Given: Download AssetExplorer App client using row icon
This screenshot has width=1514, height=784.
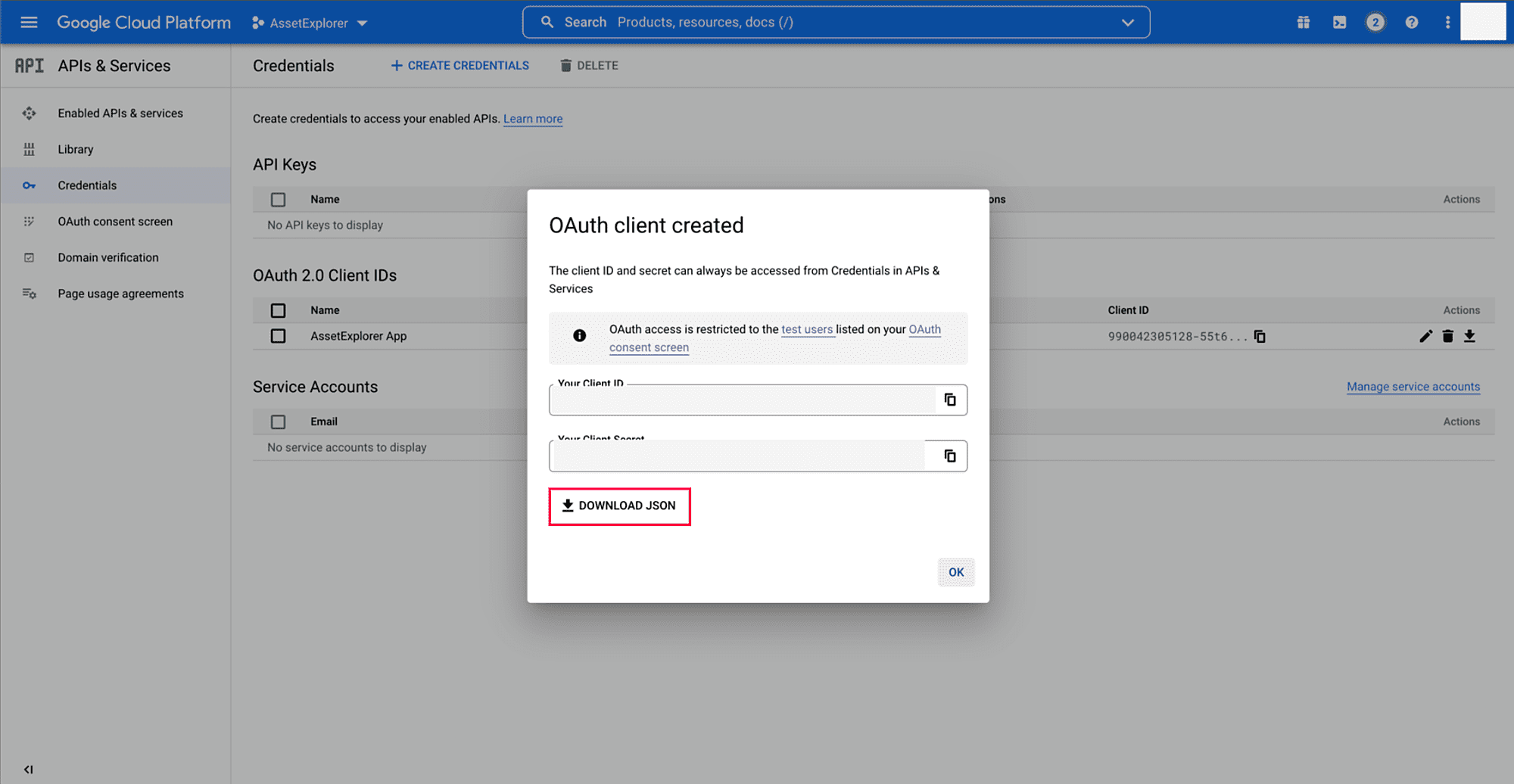Looking at the screenshot, I should (x=1469, y=337).
